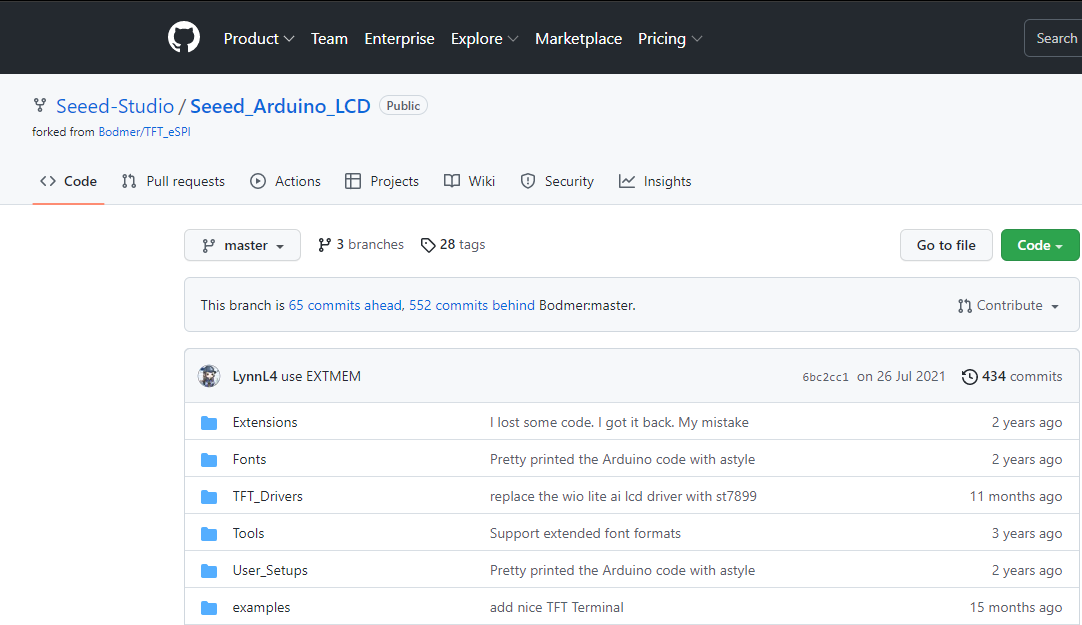Open 'replace the wio lite ai lcd driver' commit
This screenshot has width=1082, height=625.
(623, 497)
